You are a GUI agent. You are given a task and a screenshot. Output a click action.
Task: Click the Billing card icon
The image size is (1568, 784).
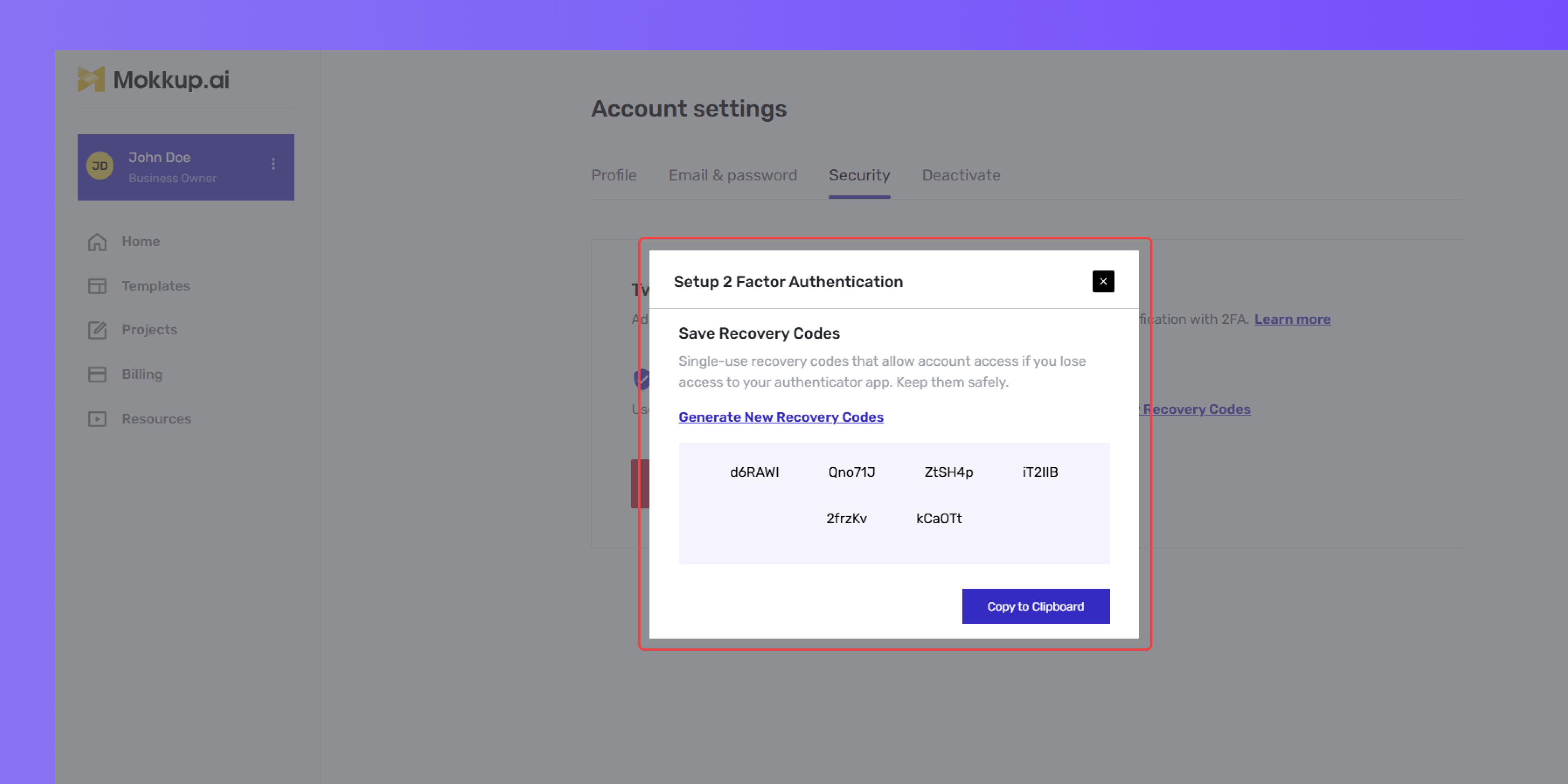pyautogui.click(x=97, y=374)
